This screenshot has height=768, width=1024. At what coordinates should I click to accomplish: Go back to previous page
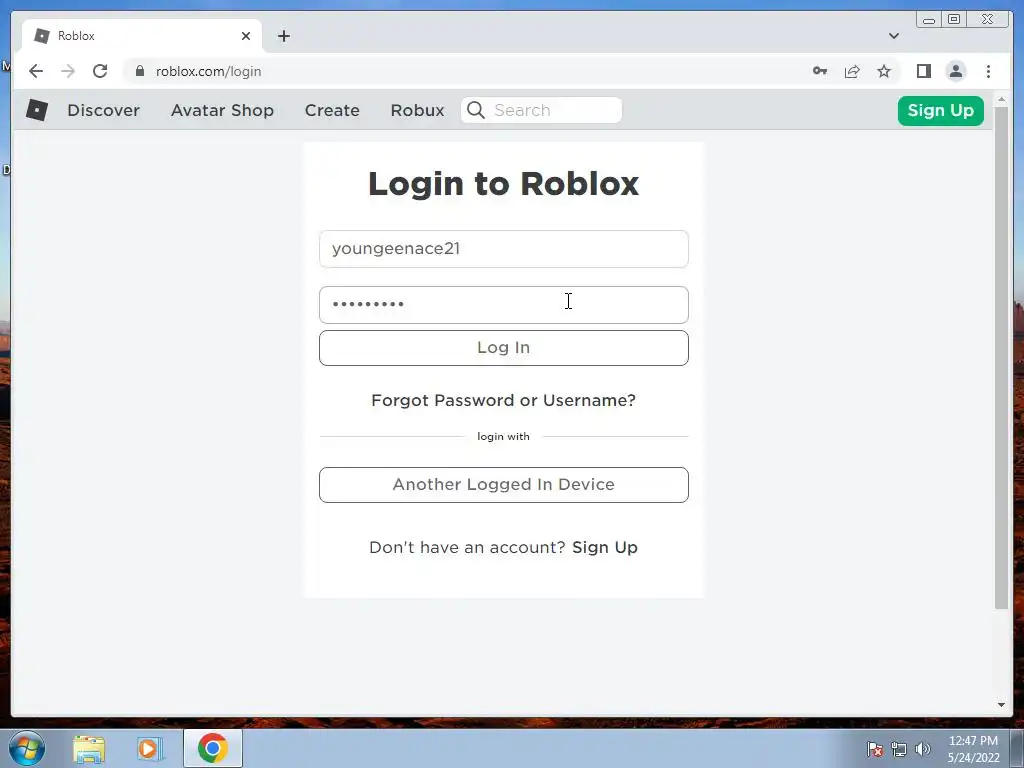pyautogui.click(x=36, y=71)
